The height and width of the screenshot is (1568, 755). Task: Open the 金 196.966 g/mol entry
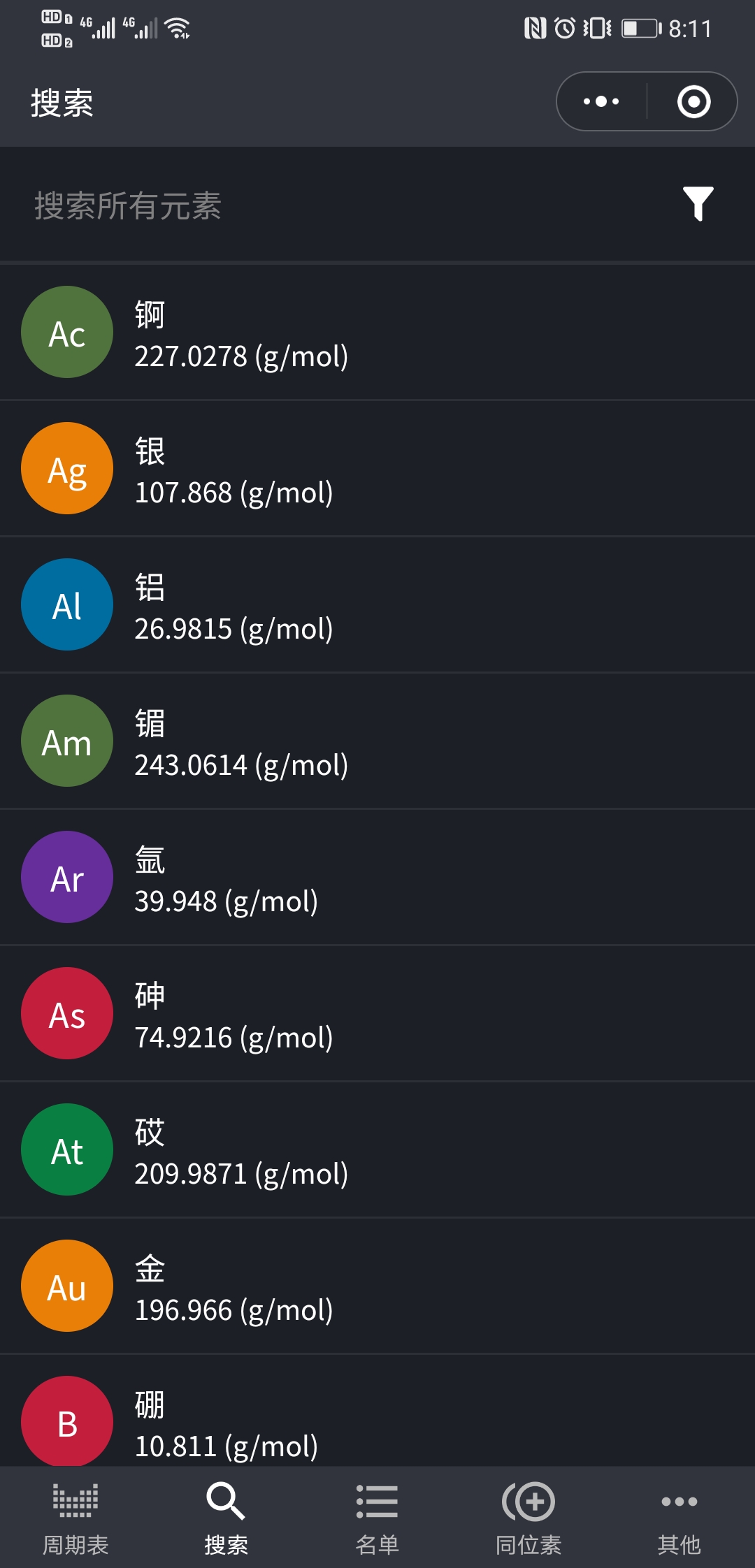click(x=377, y=1286)
